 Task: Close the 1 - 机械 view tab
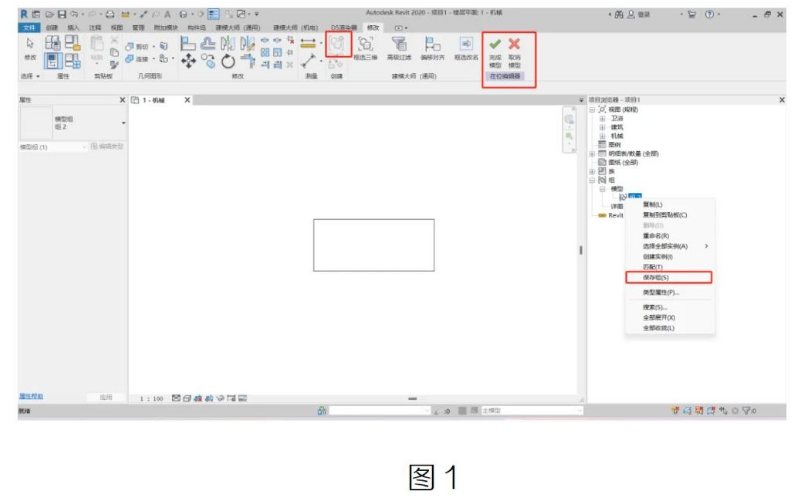coord(187,100)
